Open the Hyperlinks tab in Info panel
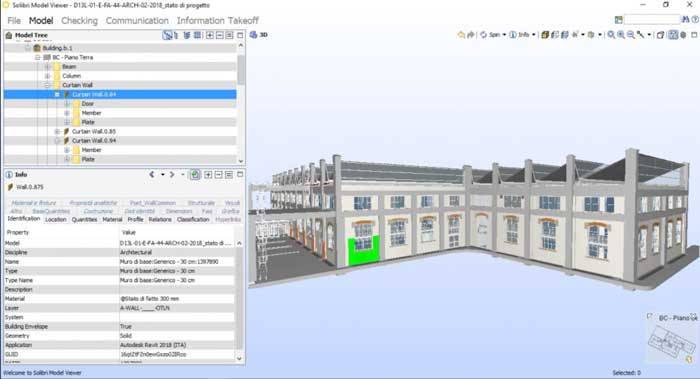Screen dimensions: 700x379 [x=228, y=220]
